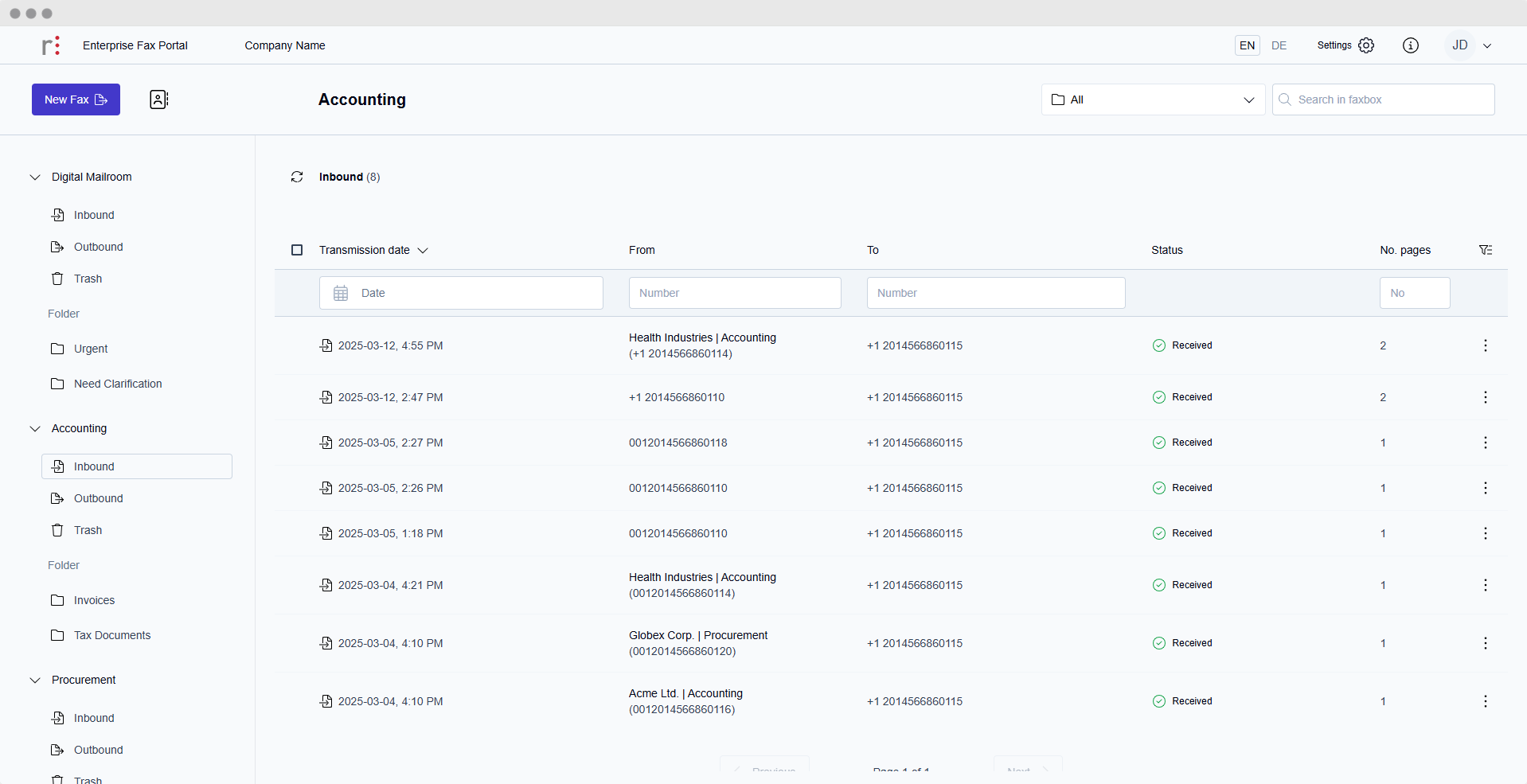Viewport: 1527px width, 784px height.
Task: Open more options for 2025-03-04, 4:21 PM fax
Action: pyautogui.click(x=1486, y=585)
